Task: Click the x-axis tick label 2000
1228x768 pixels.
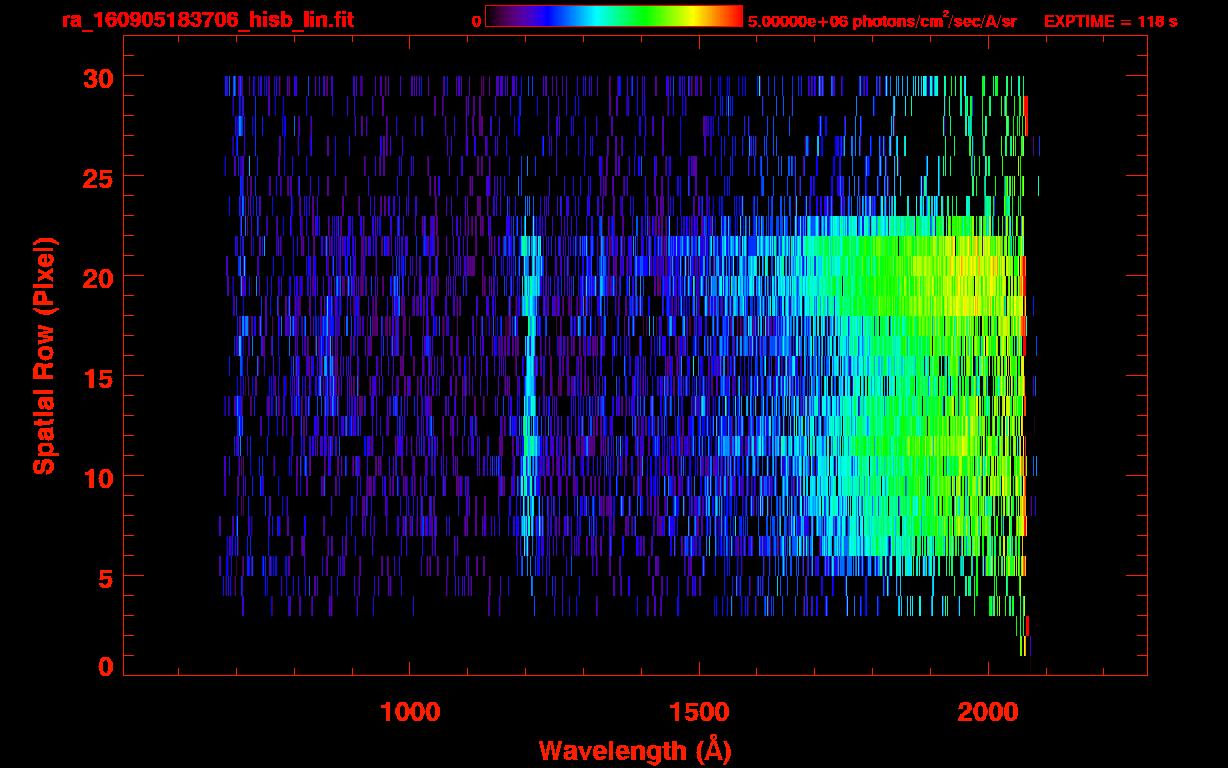Action: pyautogui.click(x=988, y=712)
